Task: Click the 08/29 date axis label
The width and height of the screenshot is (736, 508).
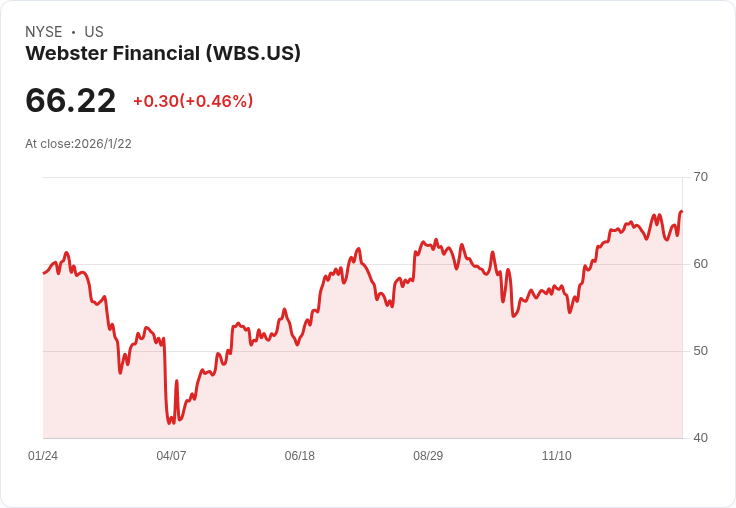Action: pyautogui.click(x=428, y=455)
